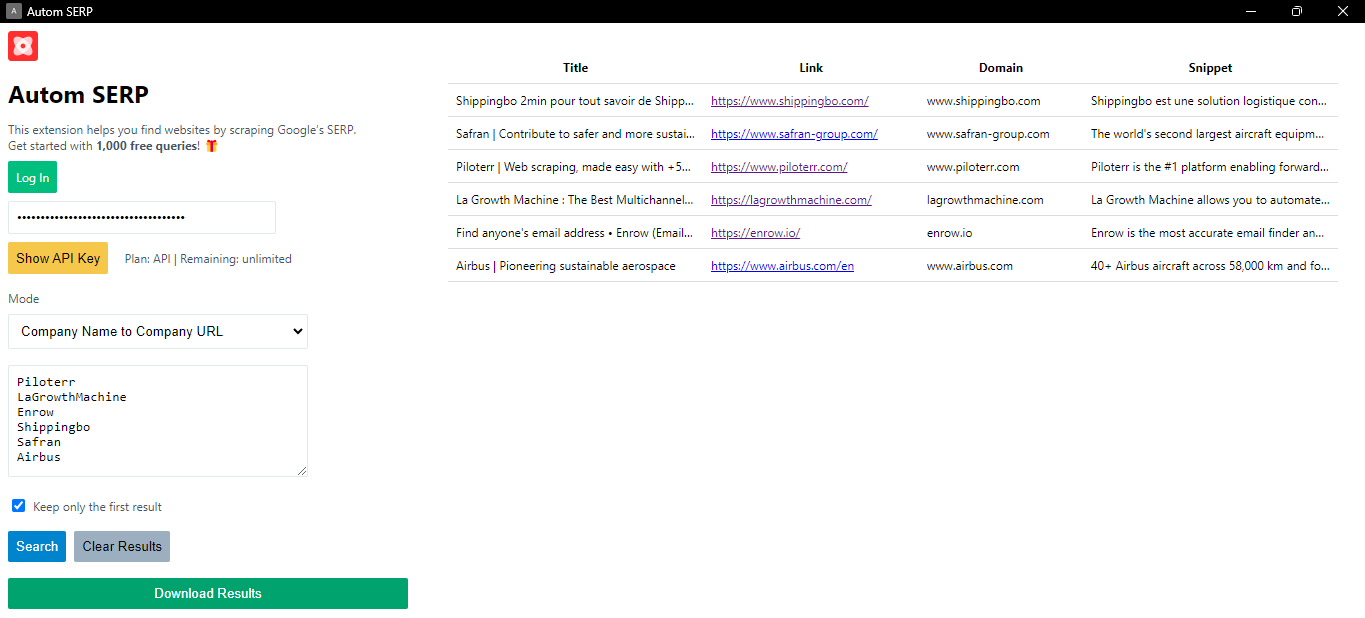Select the Piloterr | Web scraping title cell
Screen dimensions: 1365x618
575,167
